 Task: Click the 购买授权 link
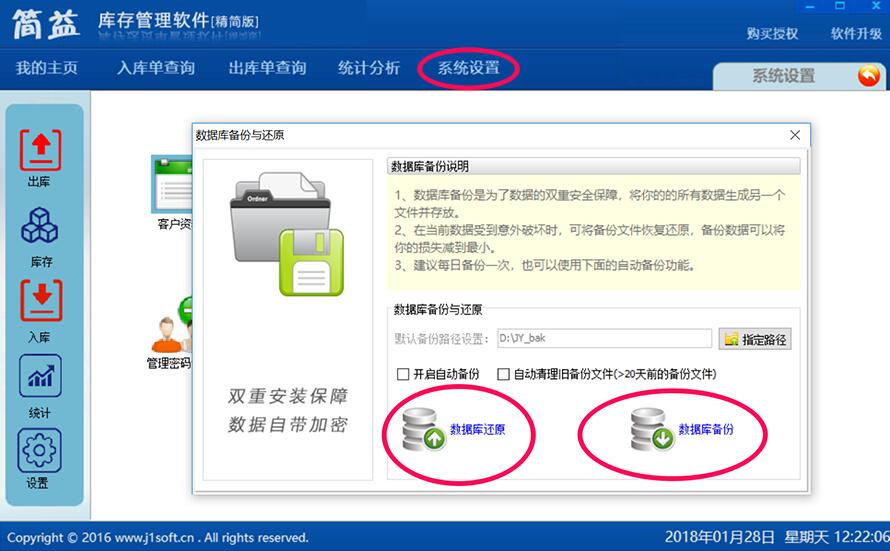[773, 34]
